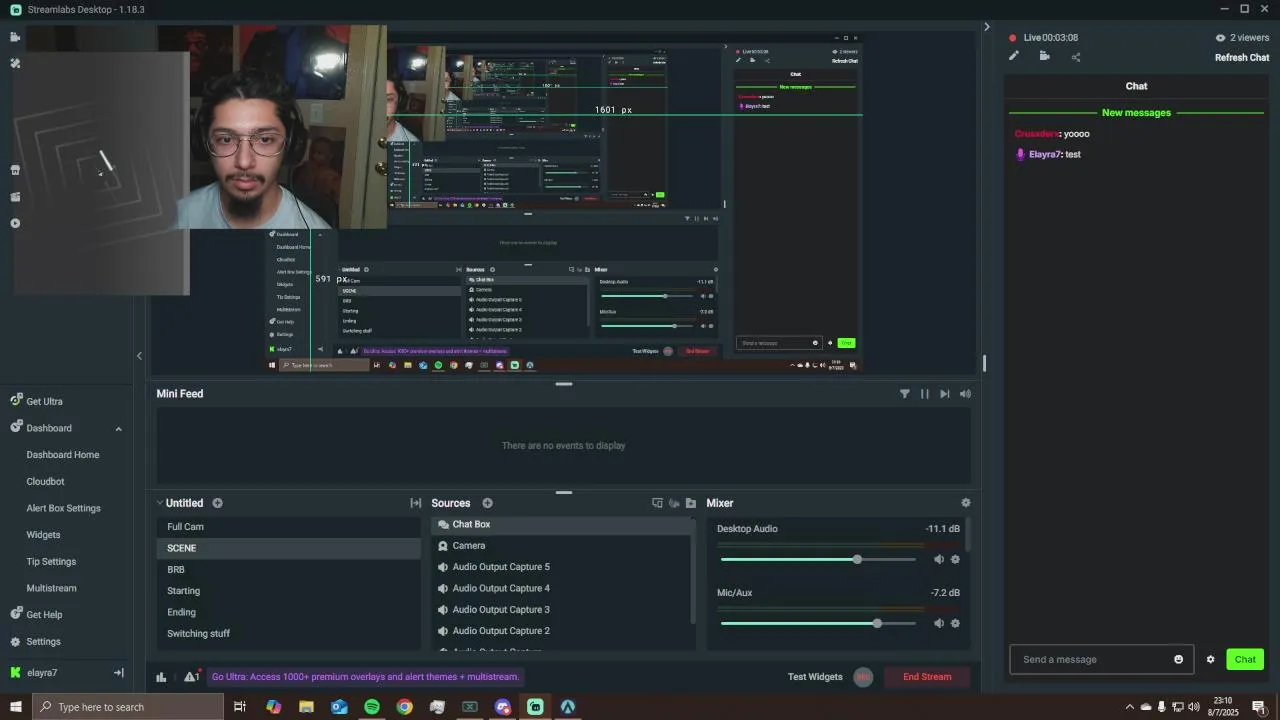Click the camera icon next to pencil in chat header
This screenshot has width=1280, height=720.
pos(1044,56)
